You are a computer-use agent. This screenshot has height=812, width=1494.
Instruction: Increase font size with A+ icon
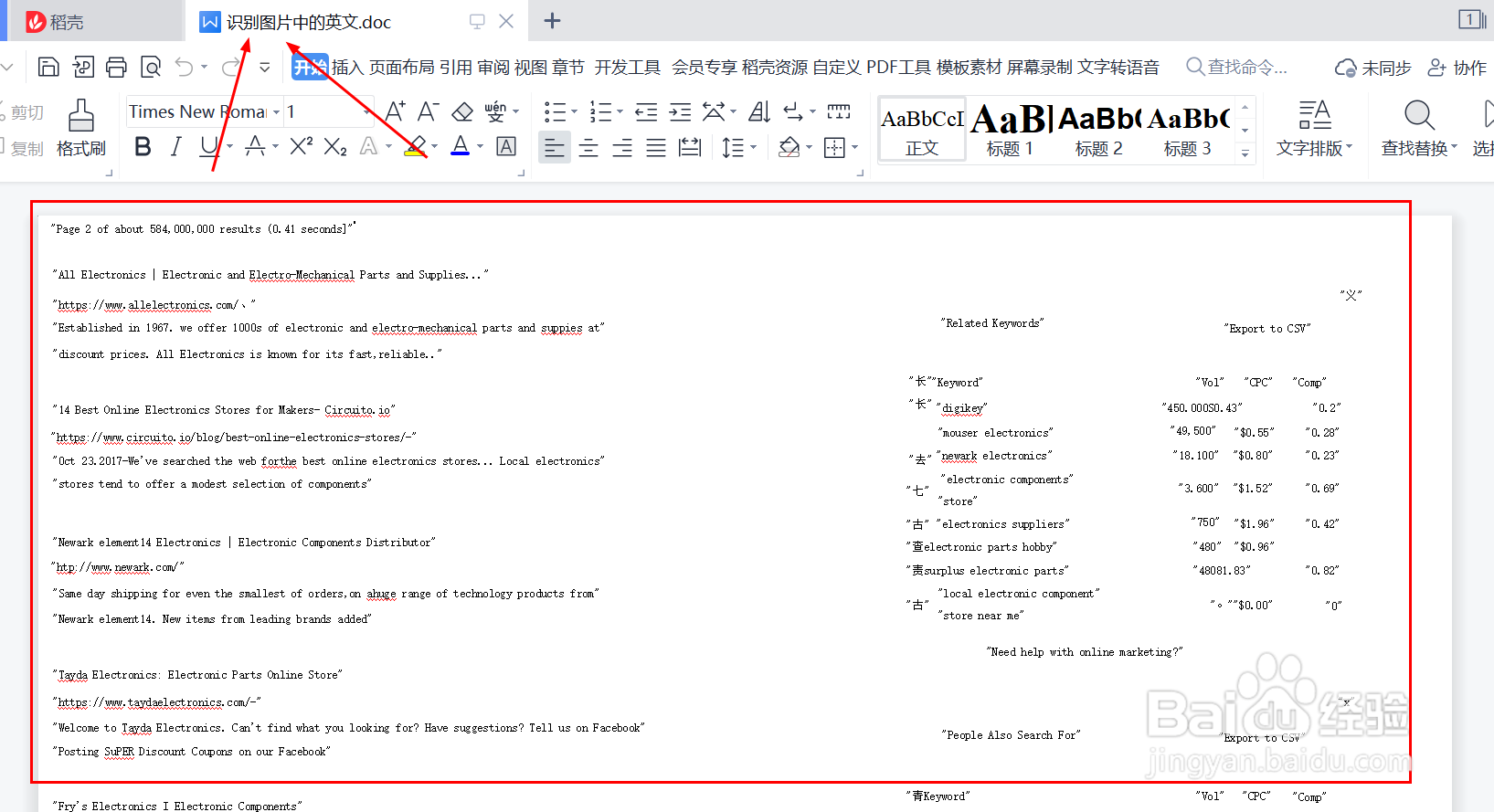pyautogui.click(x=395, y=111)
